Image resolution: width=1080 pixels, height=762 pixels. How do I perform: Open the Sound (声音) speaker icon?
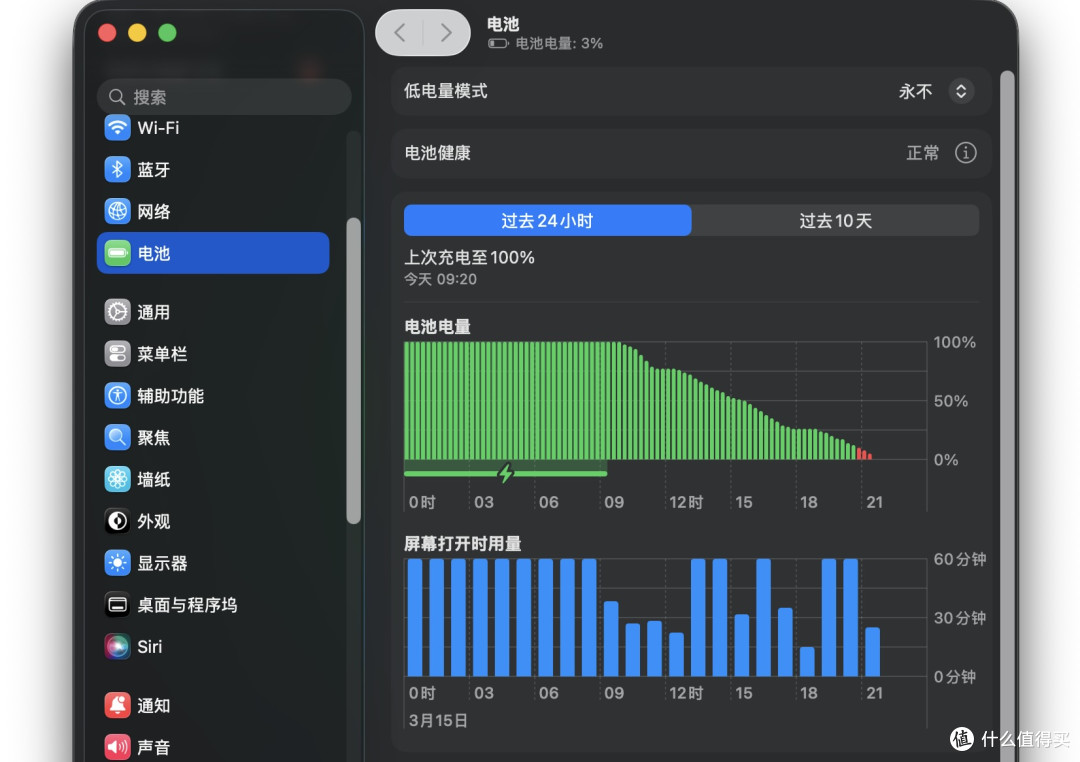point(118,747)
